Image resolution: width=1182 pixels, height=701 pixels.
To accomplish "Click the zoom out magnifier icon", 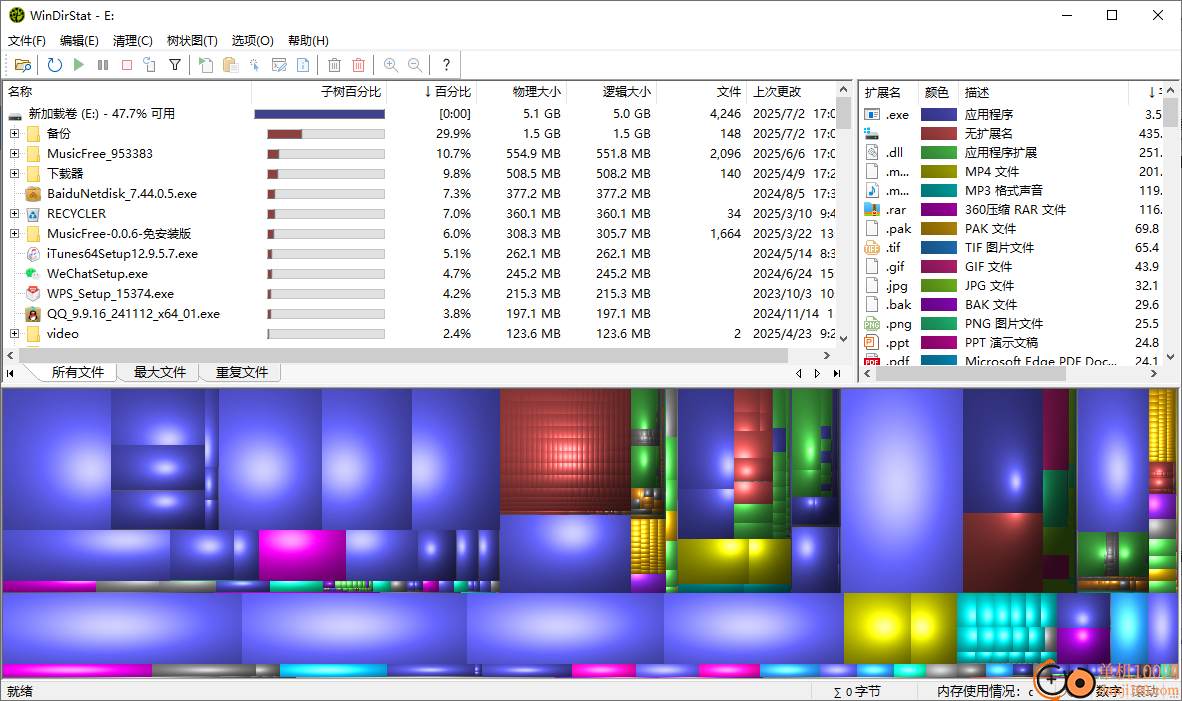I will click(x=415, y=65).
